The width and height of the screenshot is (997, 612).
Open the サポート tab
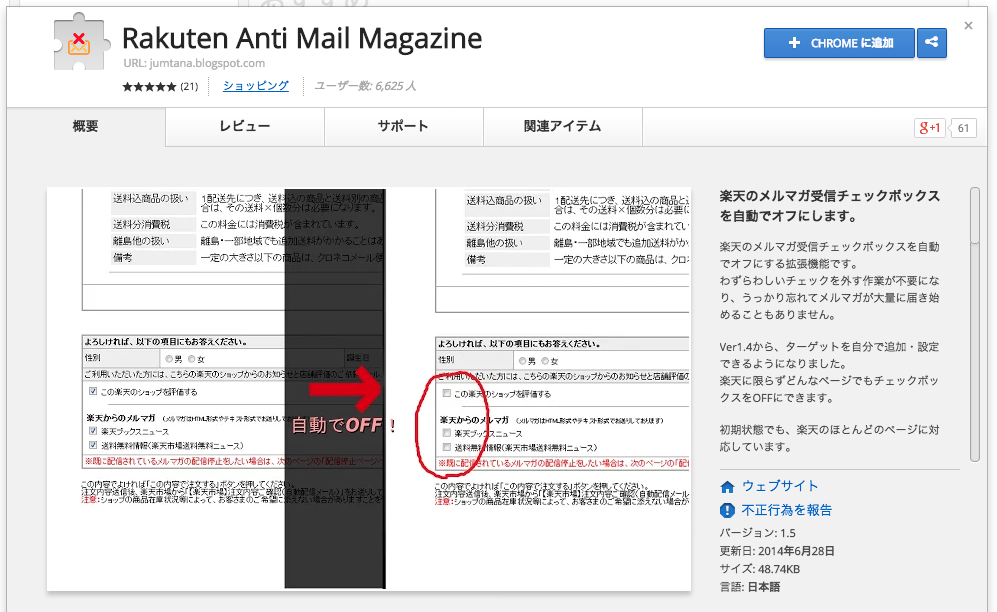pos(403,126)
